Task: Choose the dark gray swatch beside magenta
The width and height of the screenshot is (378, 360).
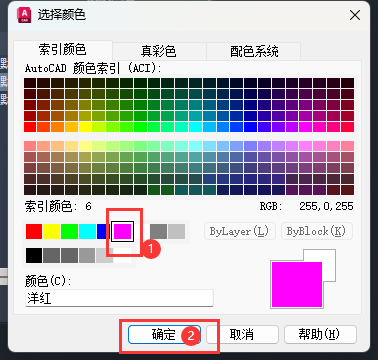Action: pos(158,231)
